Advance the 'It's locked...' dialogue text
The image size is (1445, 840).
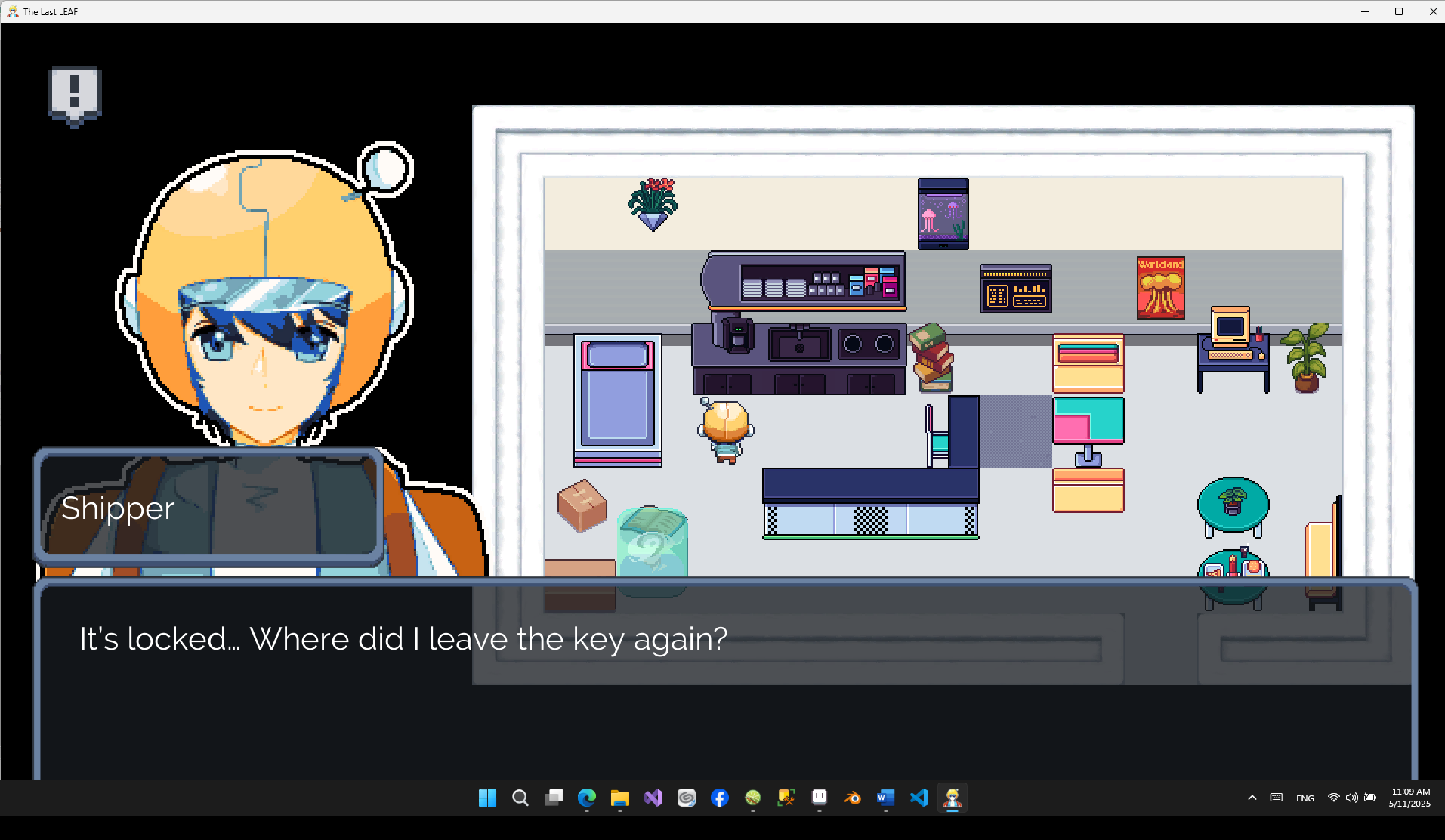[403, 639]
